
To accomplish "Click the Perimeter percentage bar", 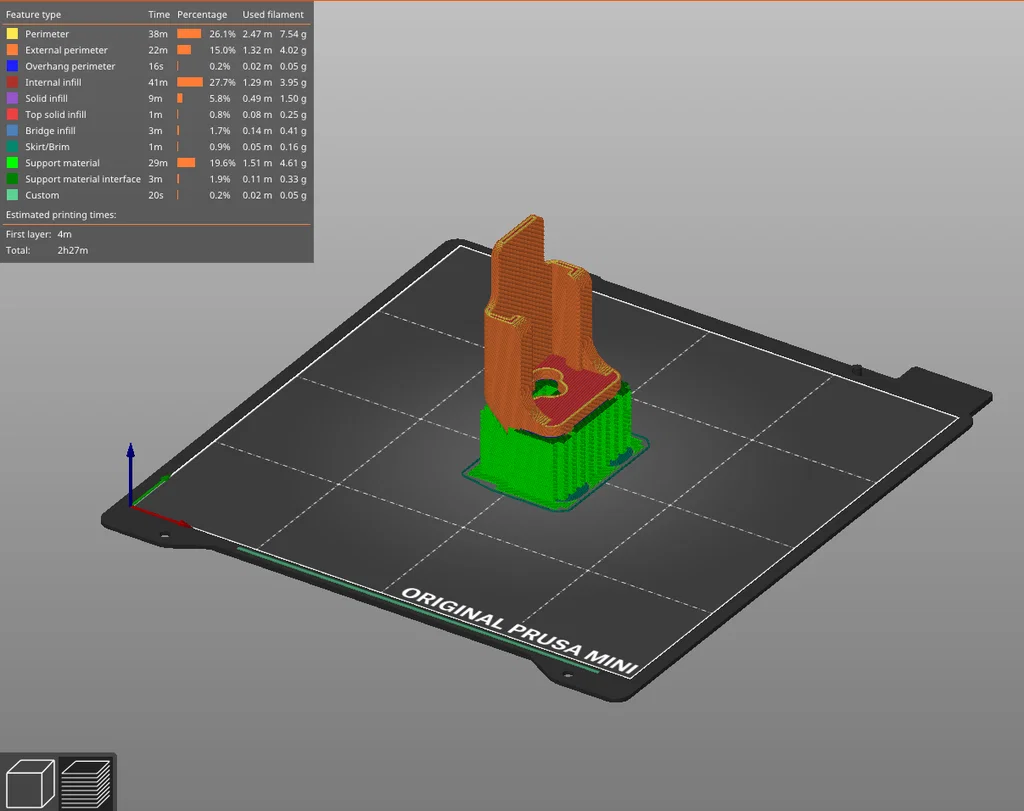I will pos(189,33).
